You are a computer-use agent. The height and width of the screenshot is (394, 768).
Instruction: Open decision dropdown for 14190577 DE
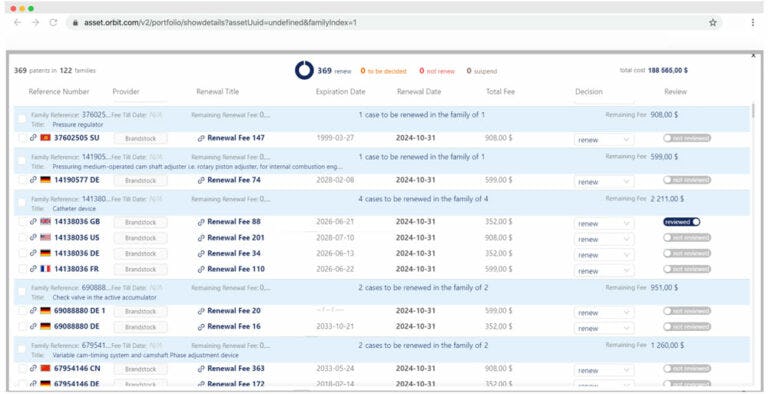point(603,182)
